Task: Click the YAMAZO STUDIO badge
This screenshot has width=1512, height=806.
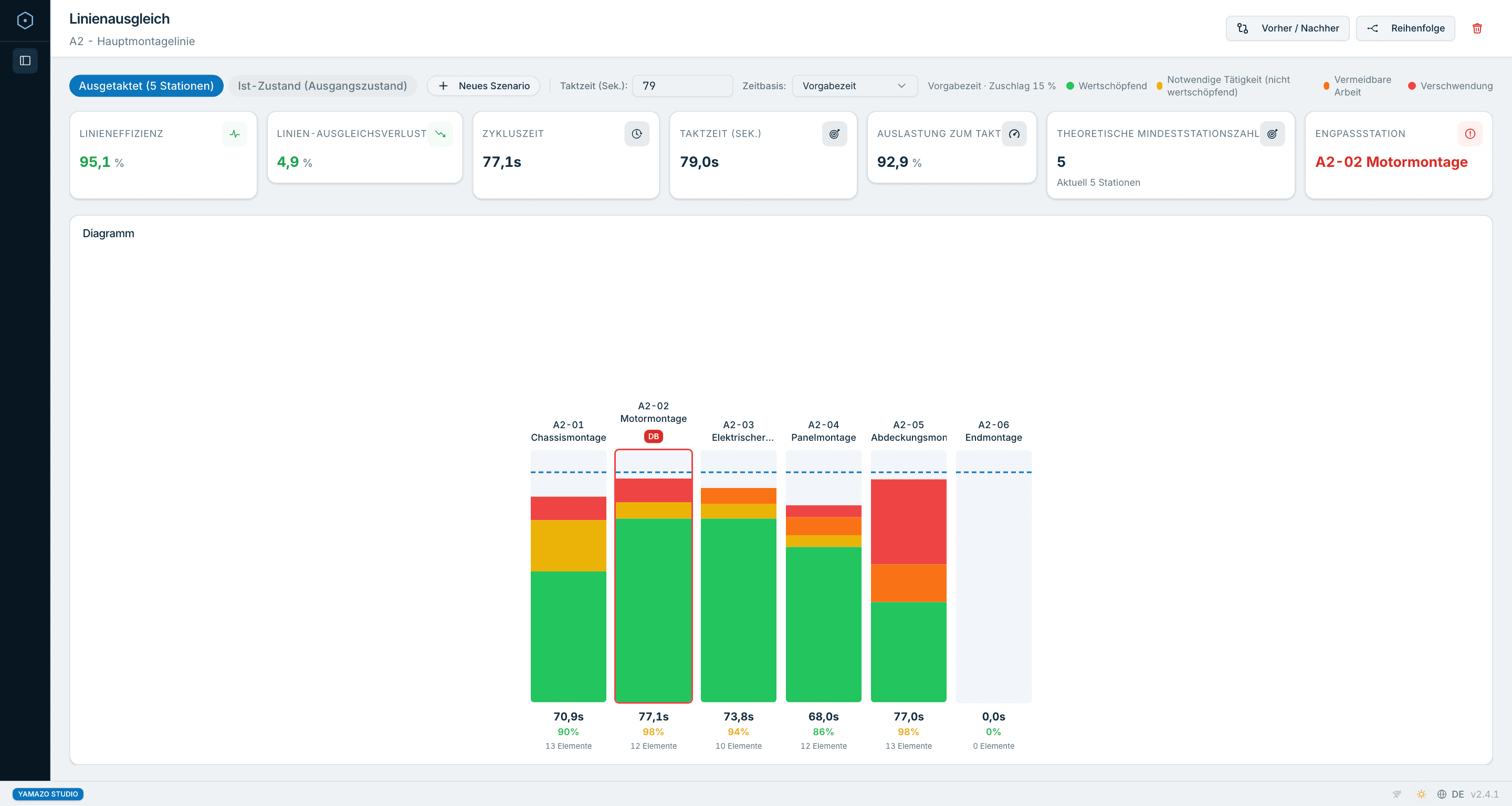Action: pyautogui.click(x=48, y=794)
